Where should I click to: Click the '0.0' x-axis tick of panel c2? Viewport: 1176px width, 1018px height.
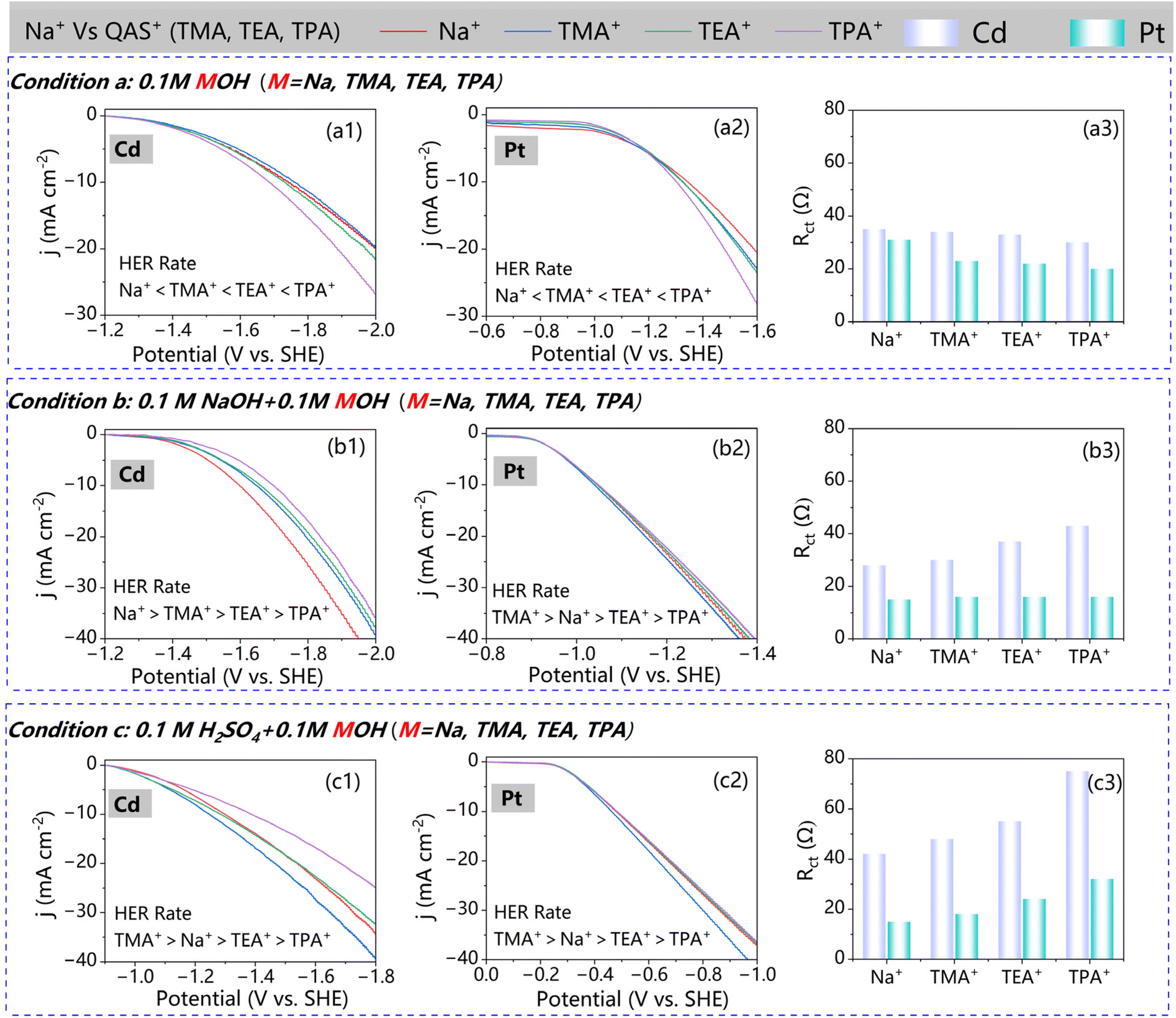(486, 975)
